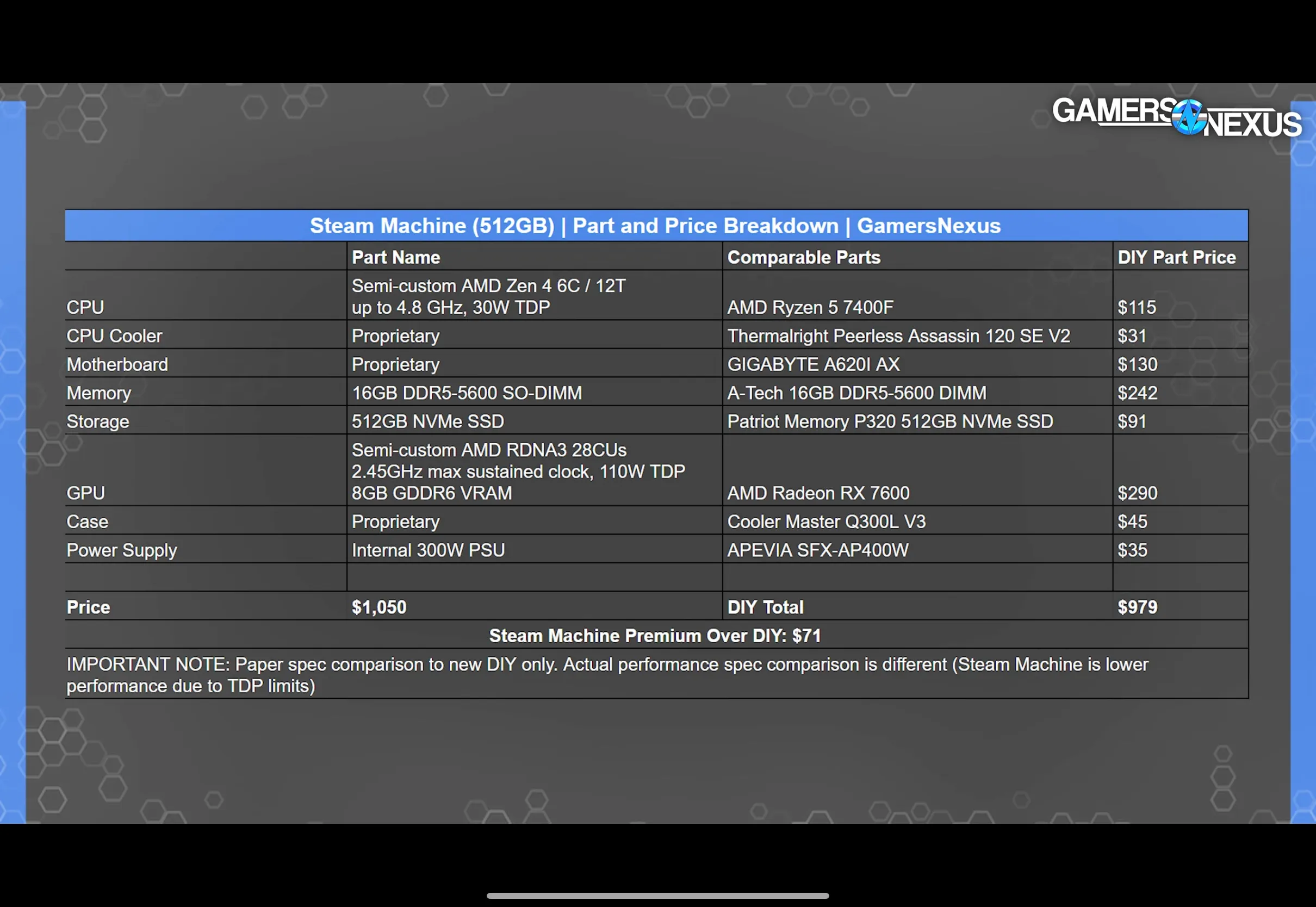Select the '$290' GPU price
Image resolution: width=1316 pixels, height=907 pixels.
1138,493
